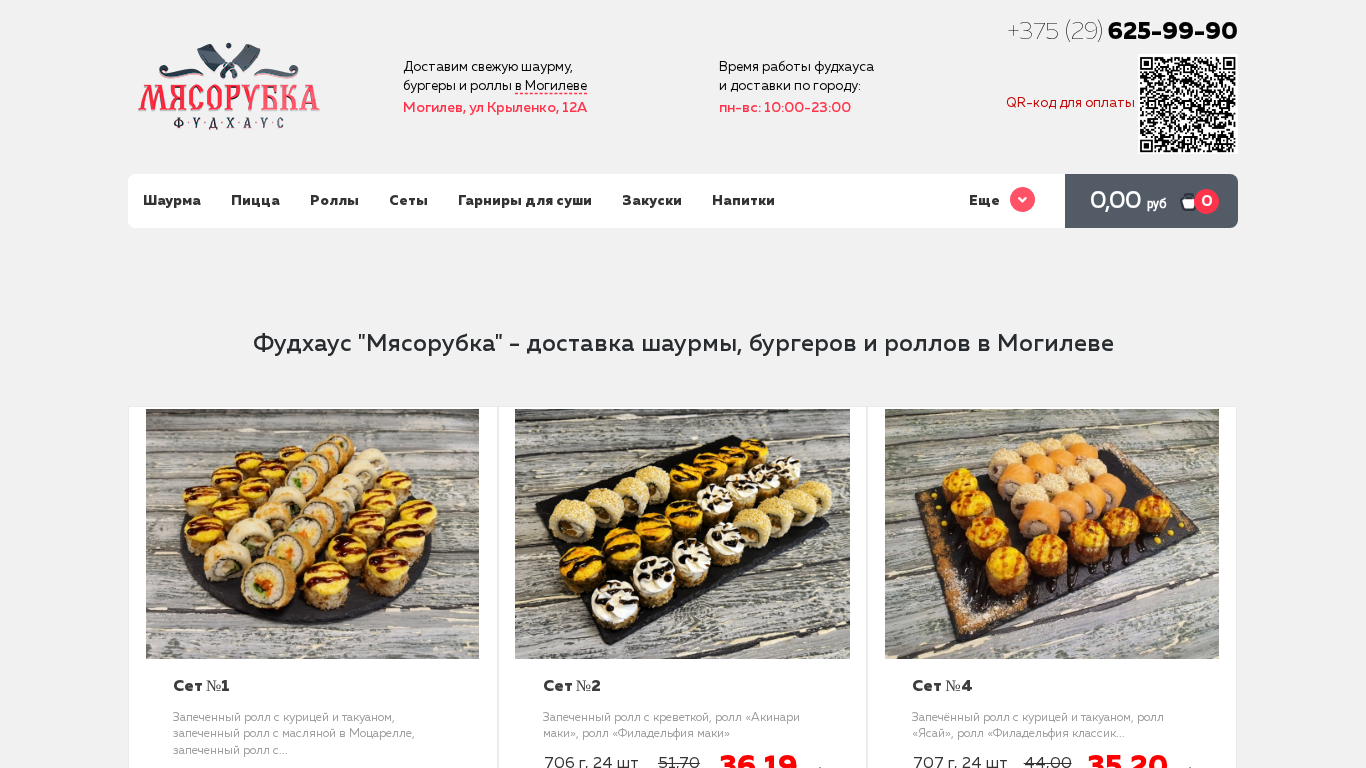Screen dimensions: 1366x768
Task: Open the Закуски category
Action: pos(652,201)
